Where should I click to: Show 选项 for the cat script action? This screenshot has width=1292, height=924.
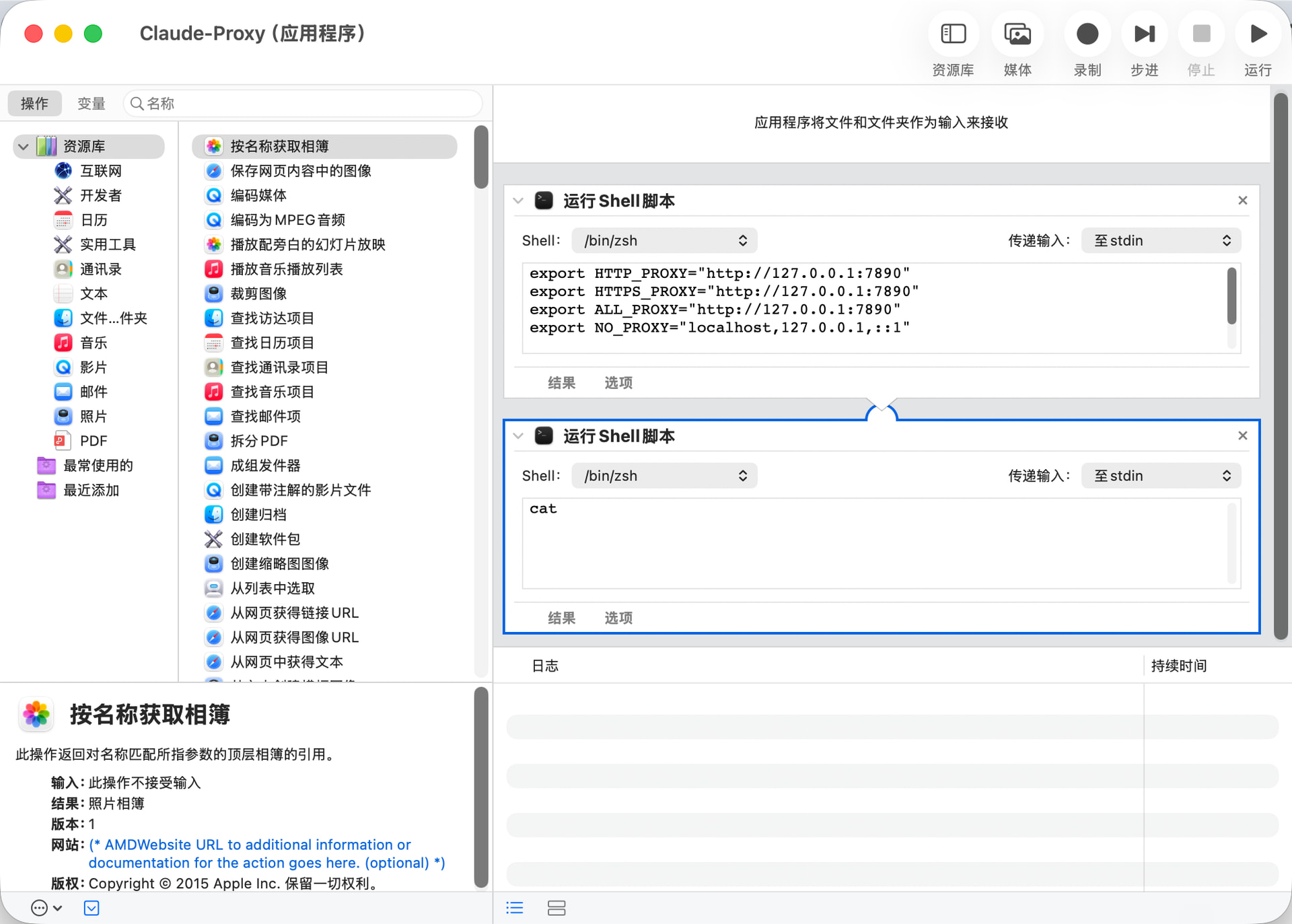618,618
